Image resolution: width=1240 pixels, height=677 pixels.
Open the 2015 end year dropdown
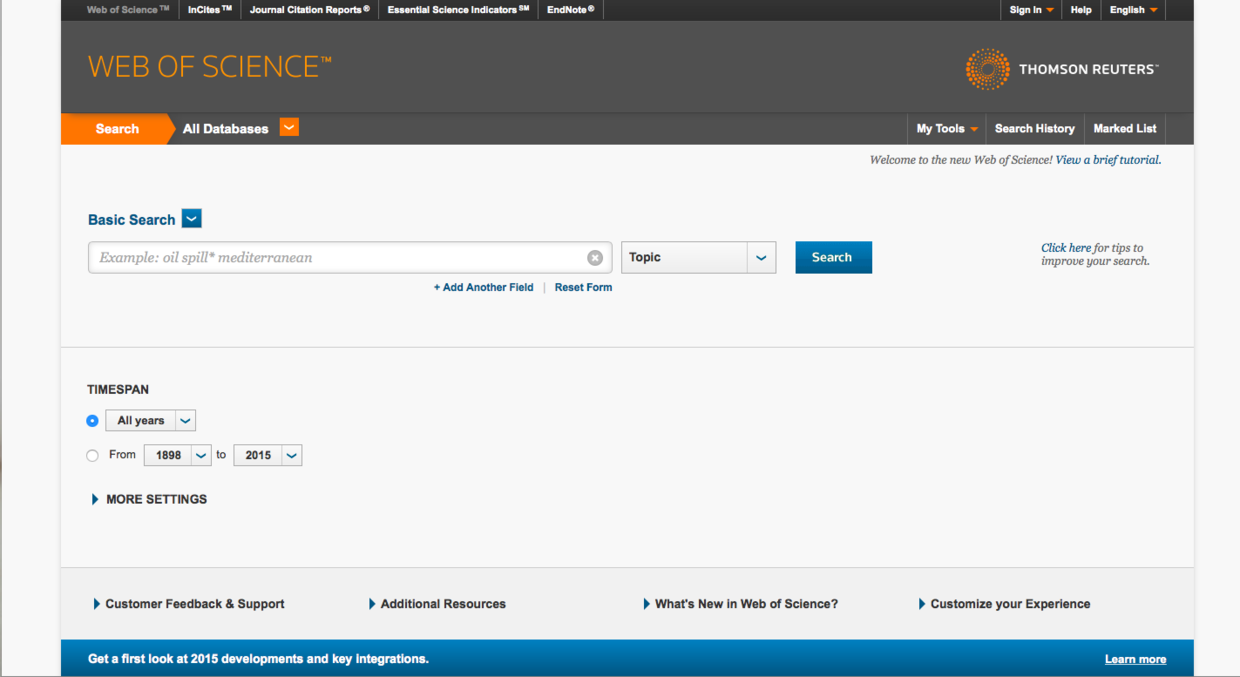[267, 455]
